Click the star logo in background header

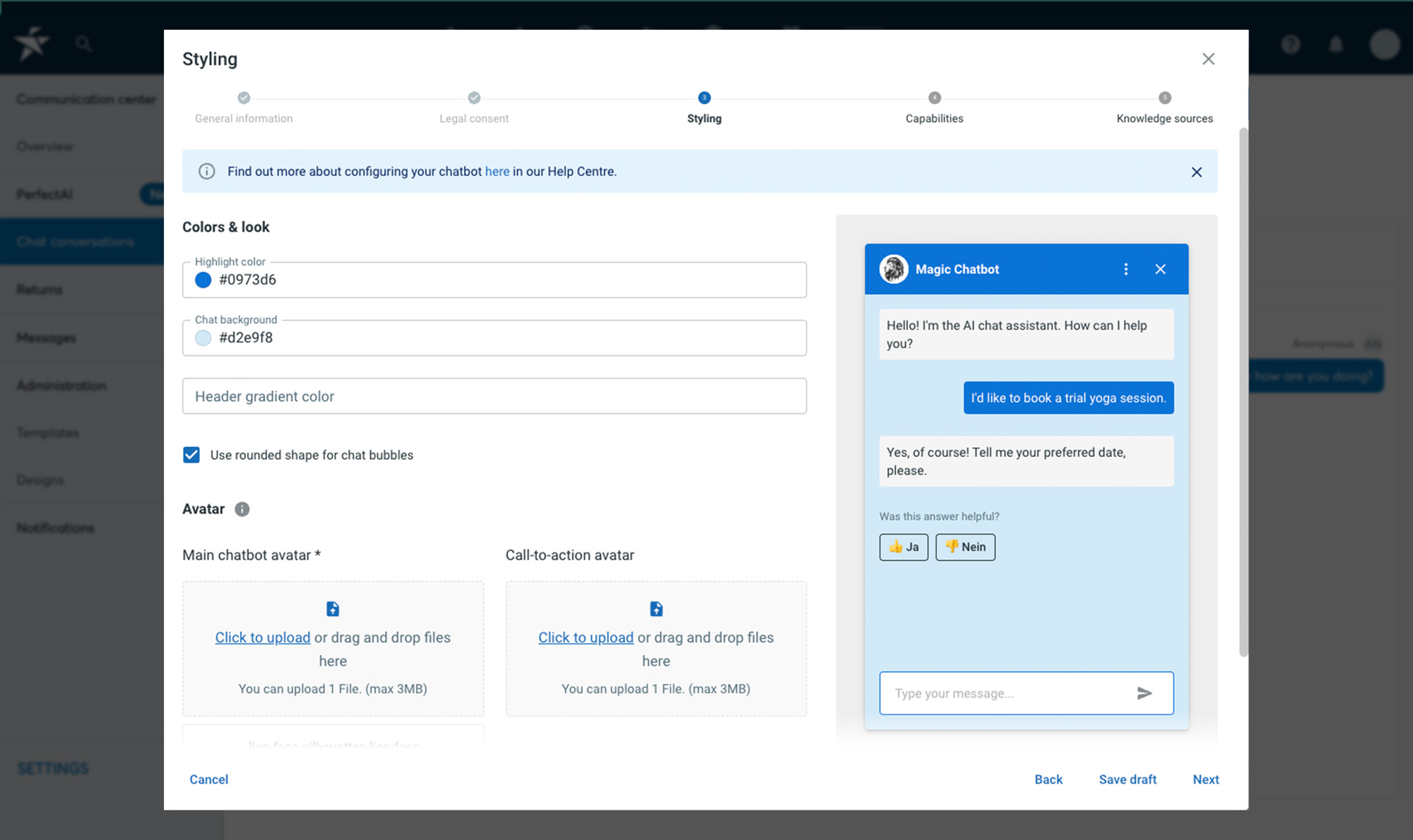point(32,44)
